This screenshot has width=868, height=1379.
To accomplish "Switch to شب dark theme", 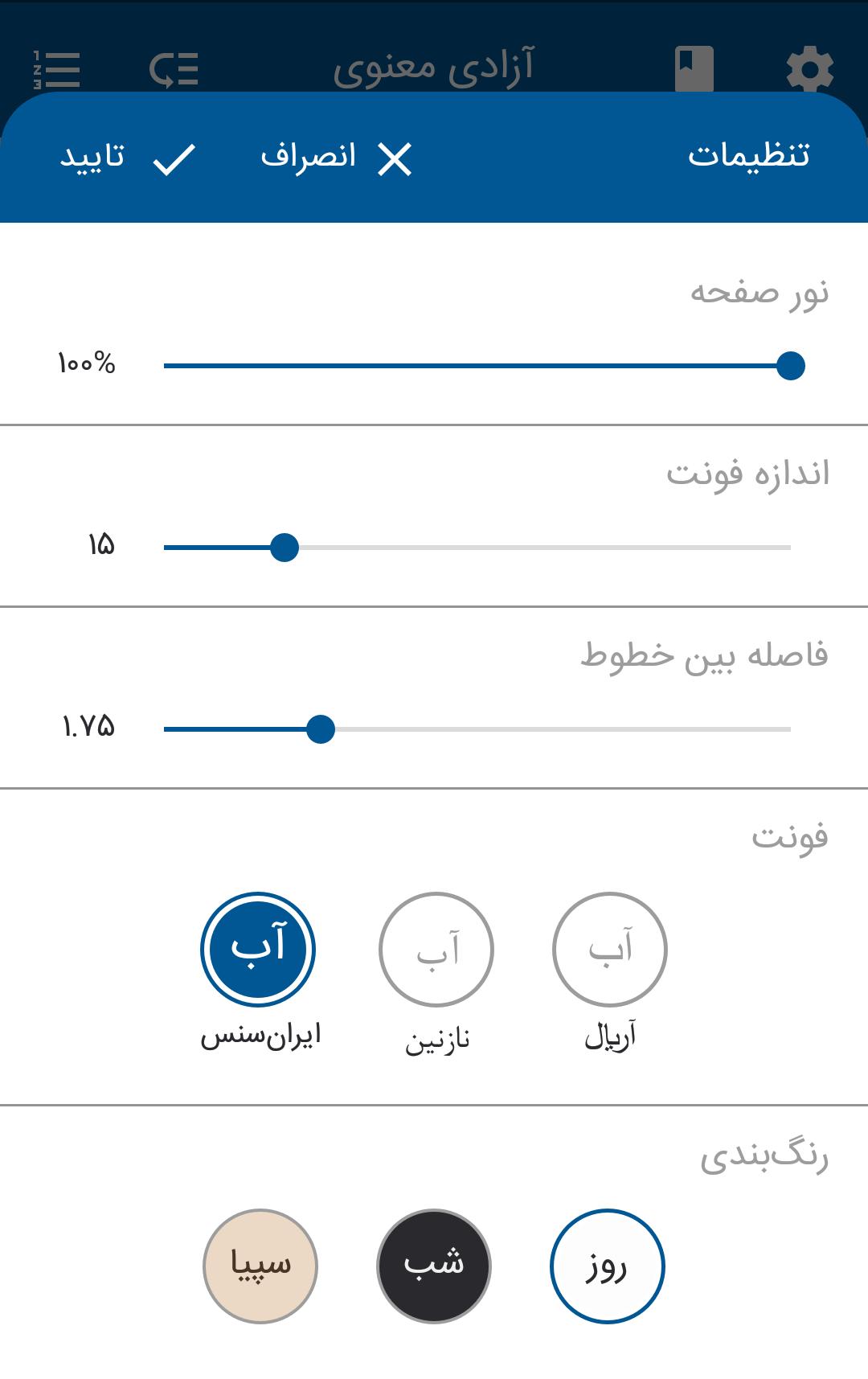I will tap(434, 1266).
